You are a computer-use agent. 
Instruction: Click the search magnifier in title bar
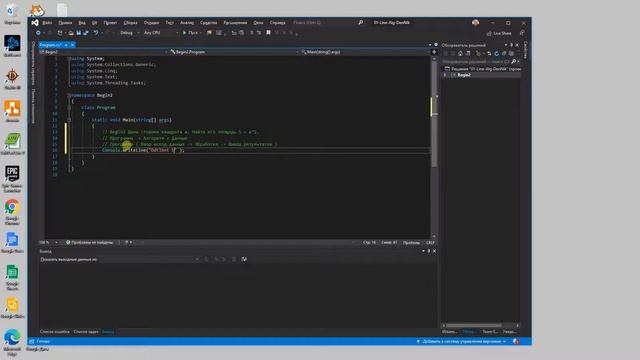360,23
